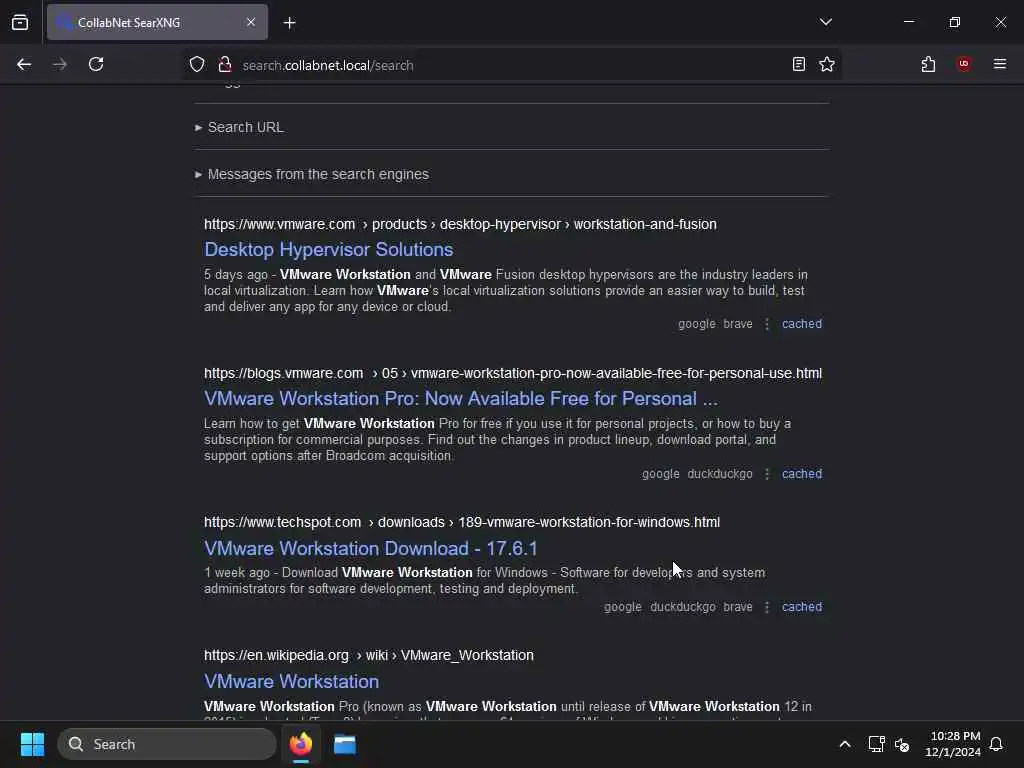
Task: Open File Explorer from the taskbar
Action: pos(345,744)
